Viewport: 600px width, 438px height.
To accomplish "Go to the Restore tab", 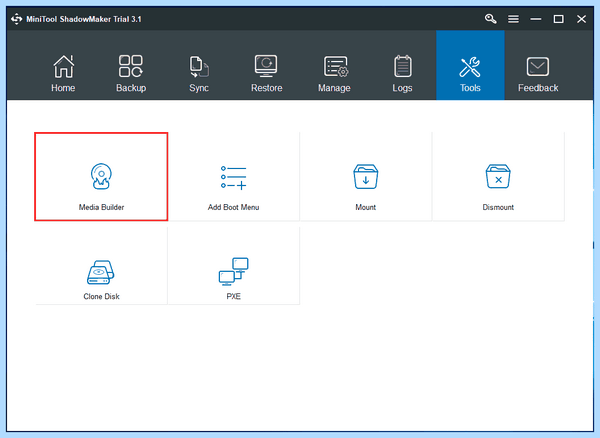I will [266, 73].
